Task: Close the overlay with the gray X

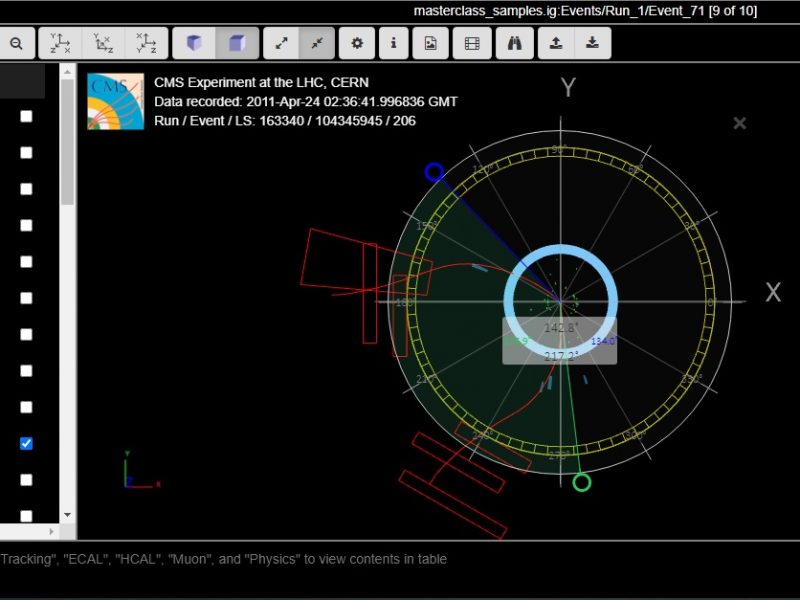Action: (x=740, y=123)
